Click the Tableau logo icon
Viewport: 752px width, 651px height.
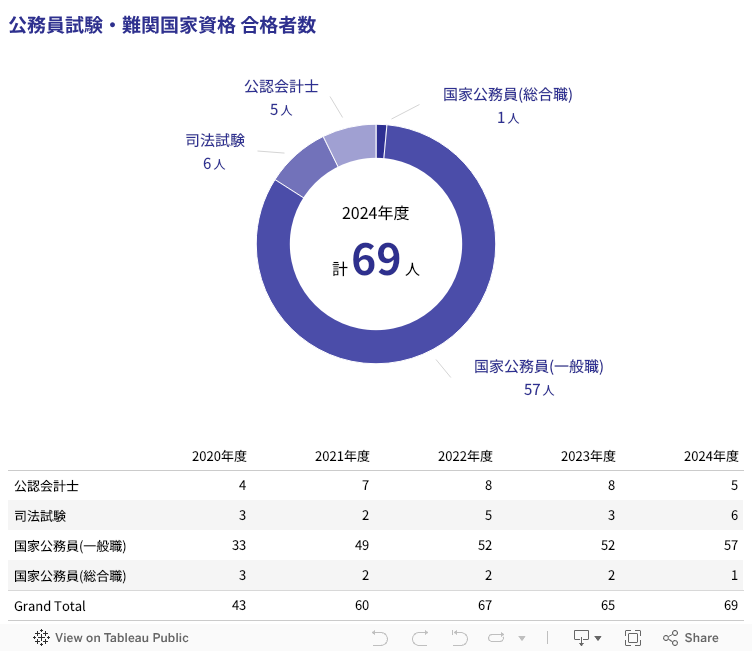(42, 637)
